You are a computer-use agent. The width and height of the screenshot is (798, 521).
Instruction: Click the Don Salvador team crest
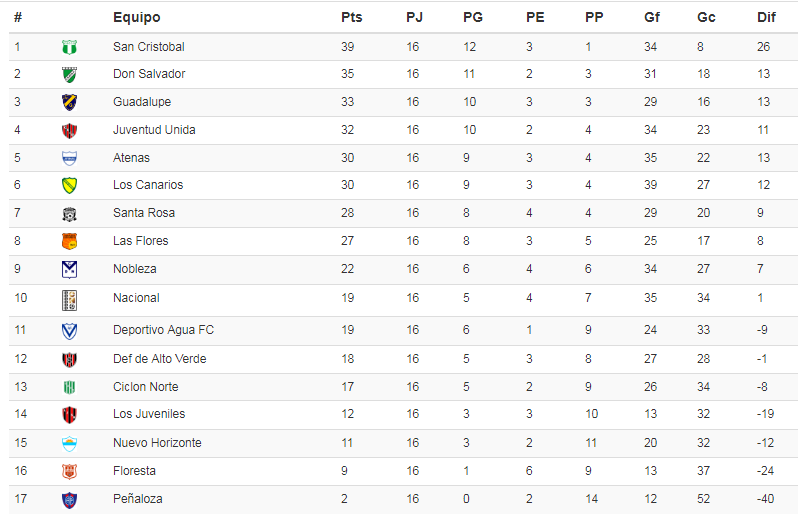tap(69, 75)
